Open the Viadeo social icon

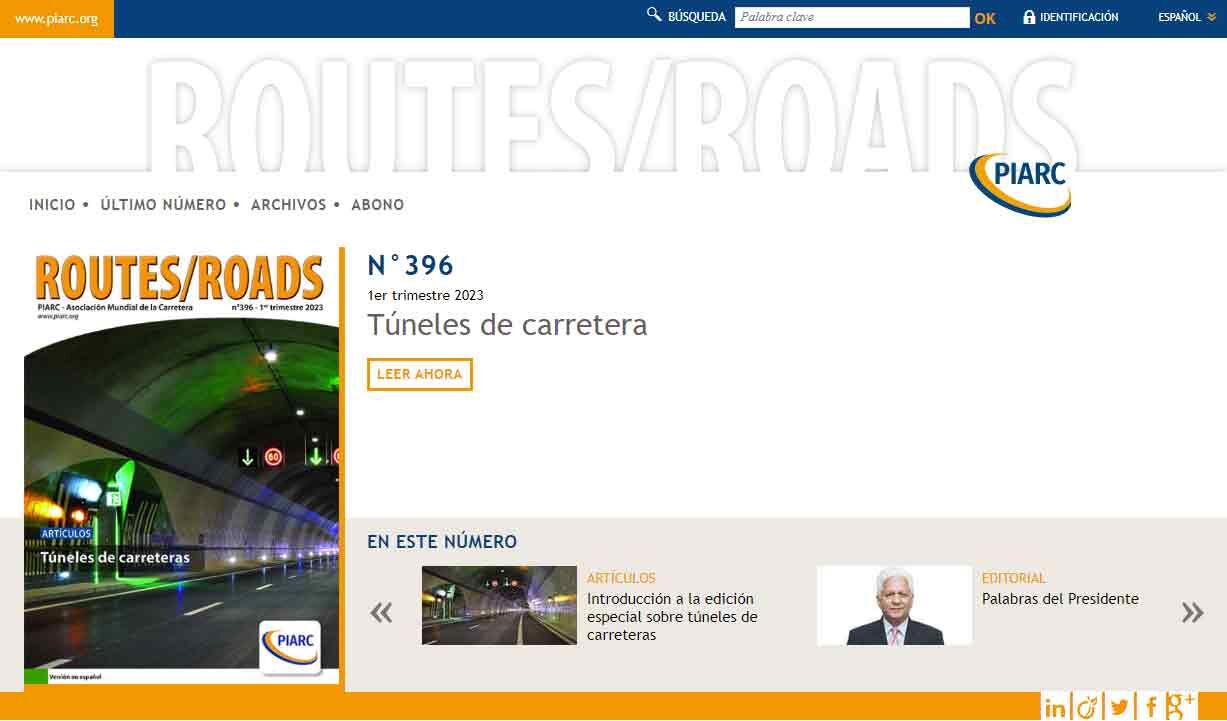[x=1087, y=707]
